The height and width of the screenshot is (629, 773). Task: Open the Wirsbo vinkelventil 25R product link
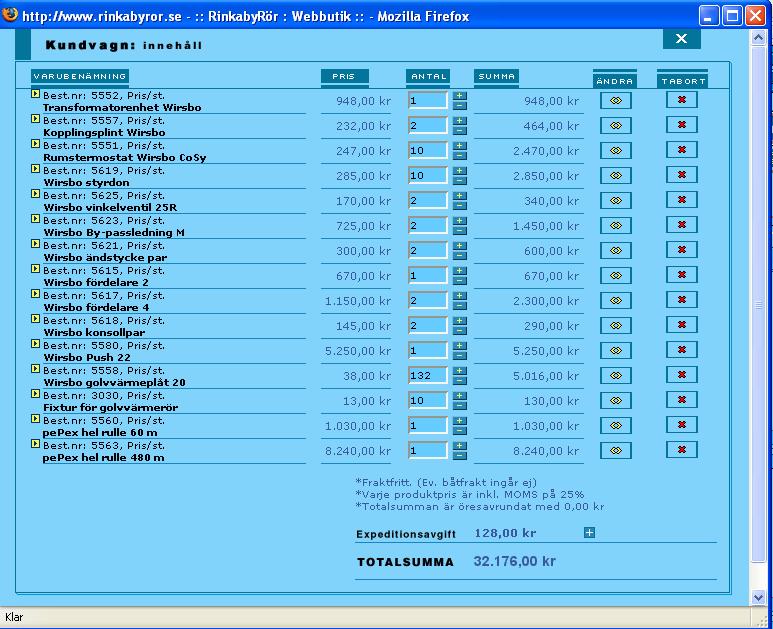pos(110,208)
